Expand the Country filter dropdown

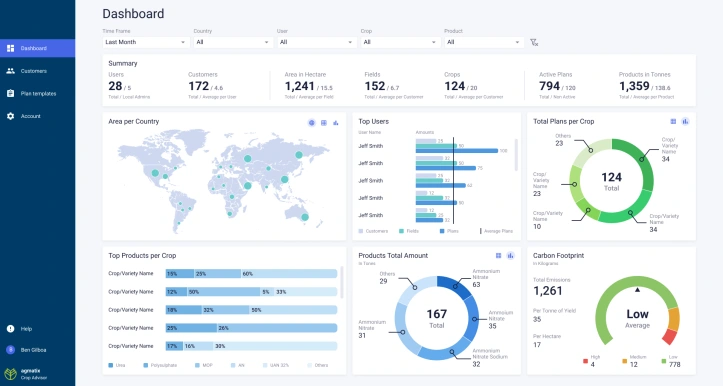point(233,42)
